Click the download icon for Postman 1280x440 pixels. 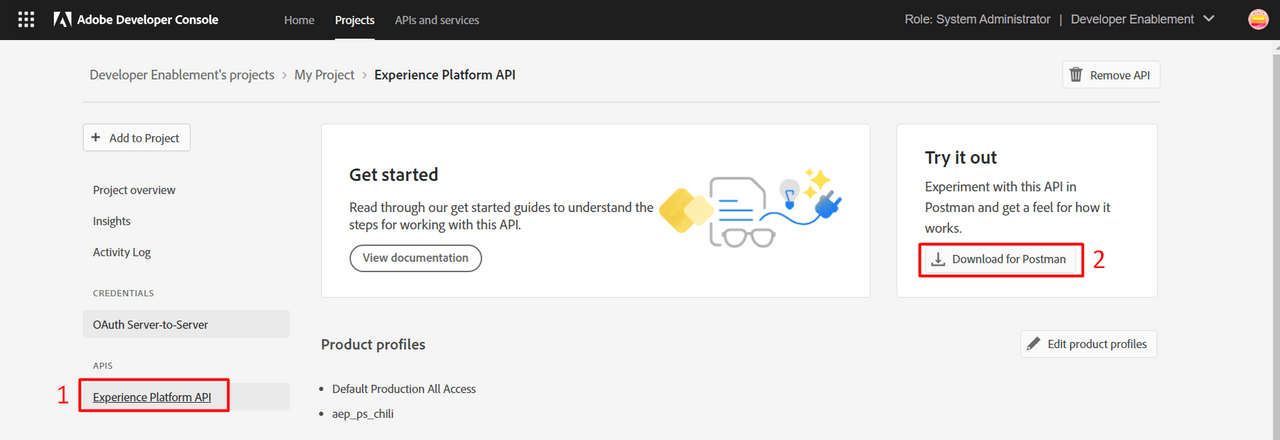point(938,259)
